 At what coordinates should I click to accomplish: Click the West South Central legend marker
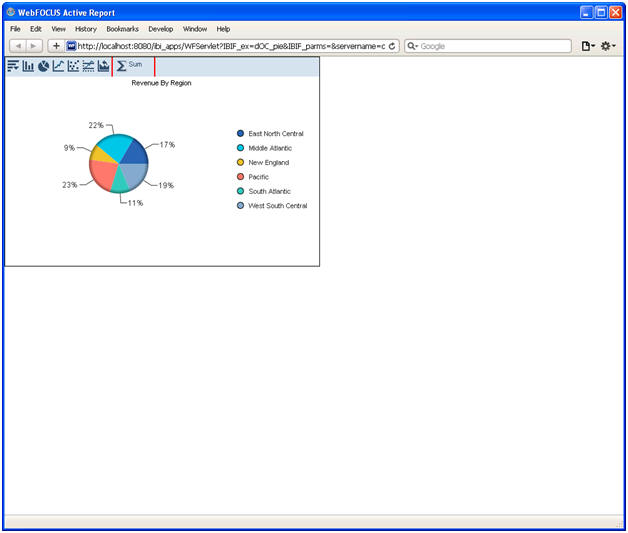pyautogui.click(x=240, y=205)
